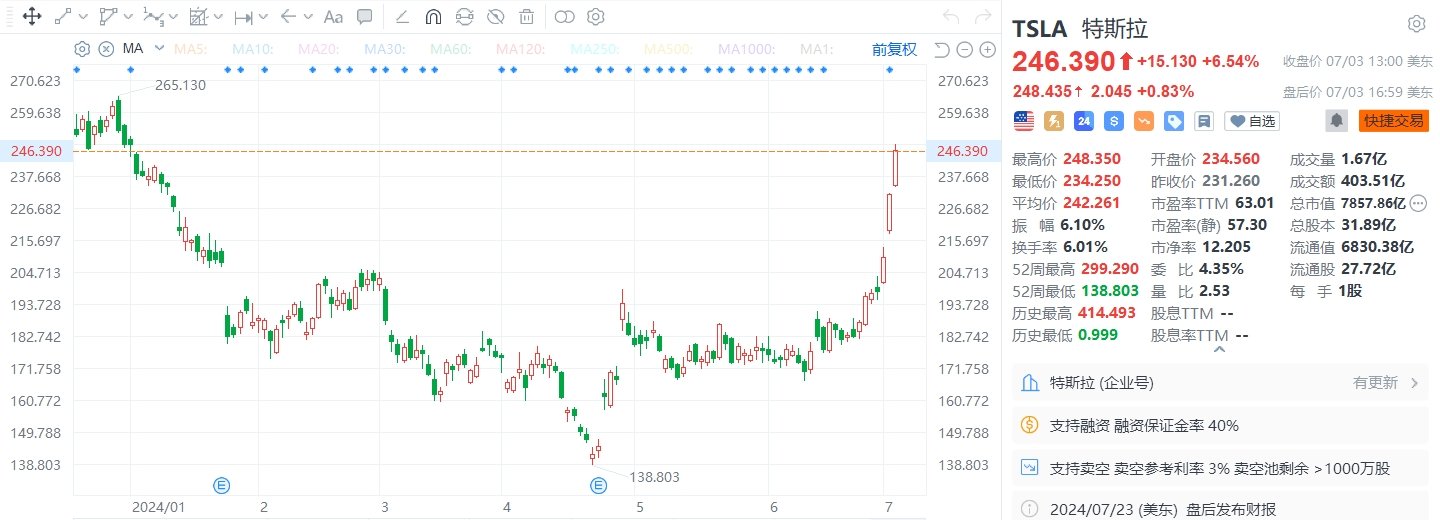Undo the last chart action
Screen dimensions: 1440x520
951,17
